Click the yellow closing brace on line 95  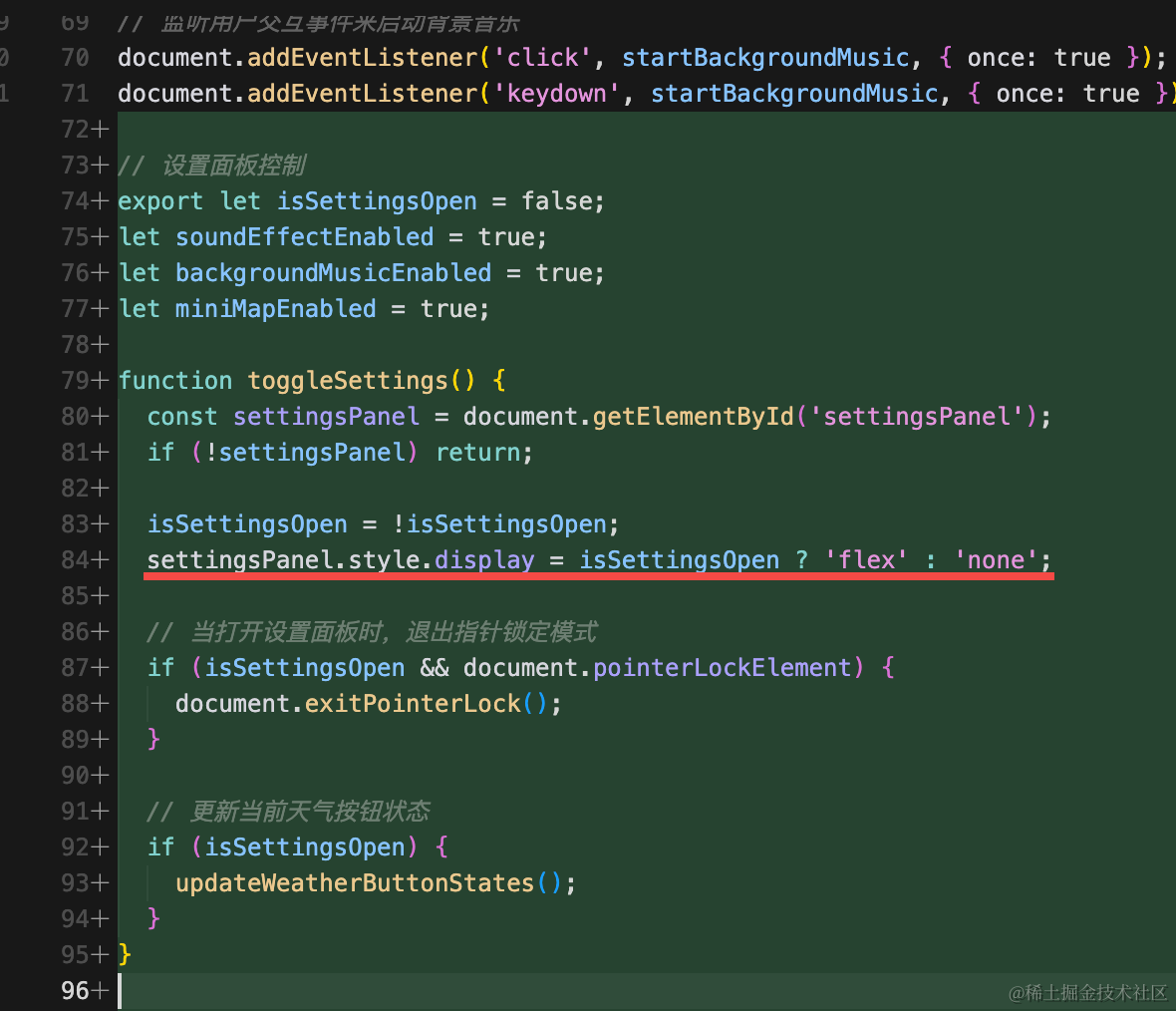[x=125, y=955]
